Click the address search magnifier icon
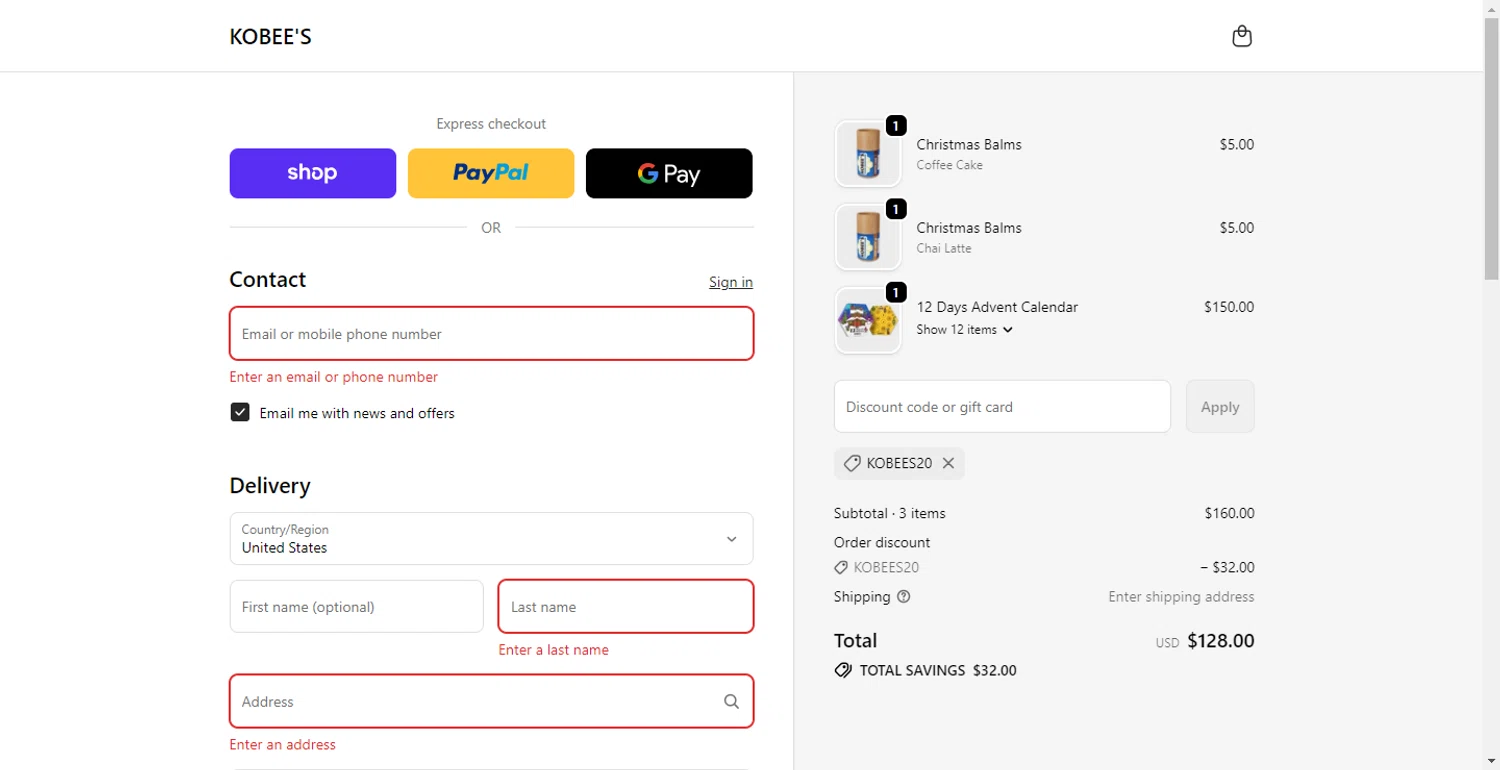This screenshot has width=1500, height=770. (x=732, y=701)
